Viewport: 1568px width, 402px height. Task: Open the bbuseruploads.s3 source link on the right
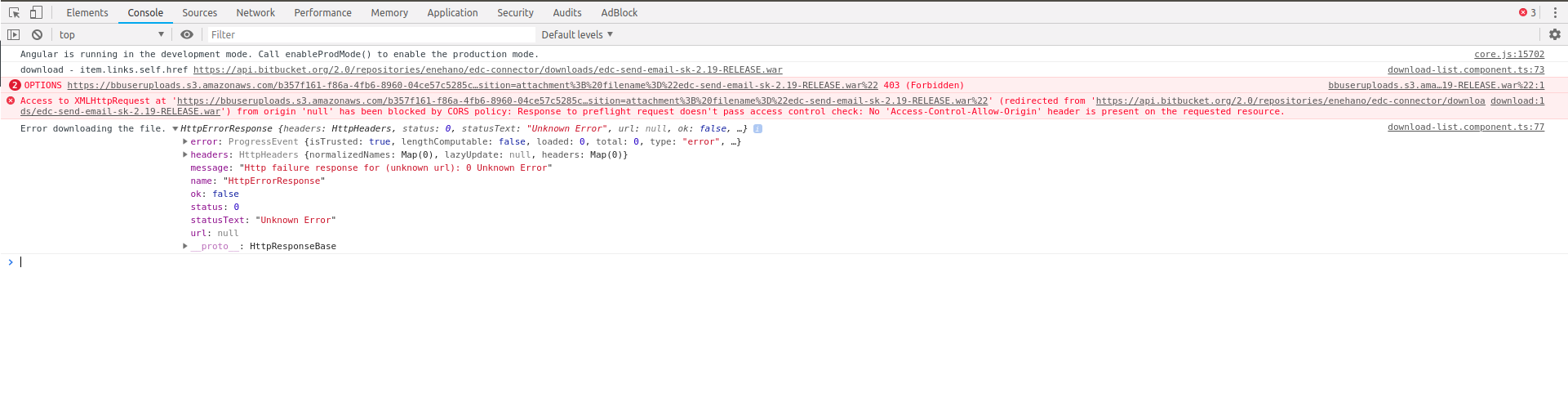click(1437, 85)
